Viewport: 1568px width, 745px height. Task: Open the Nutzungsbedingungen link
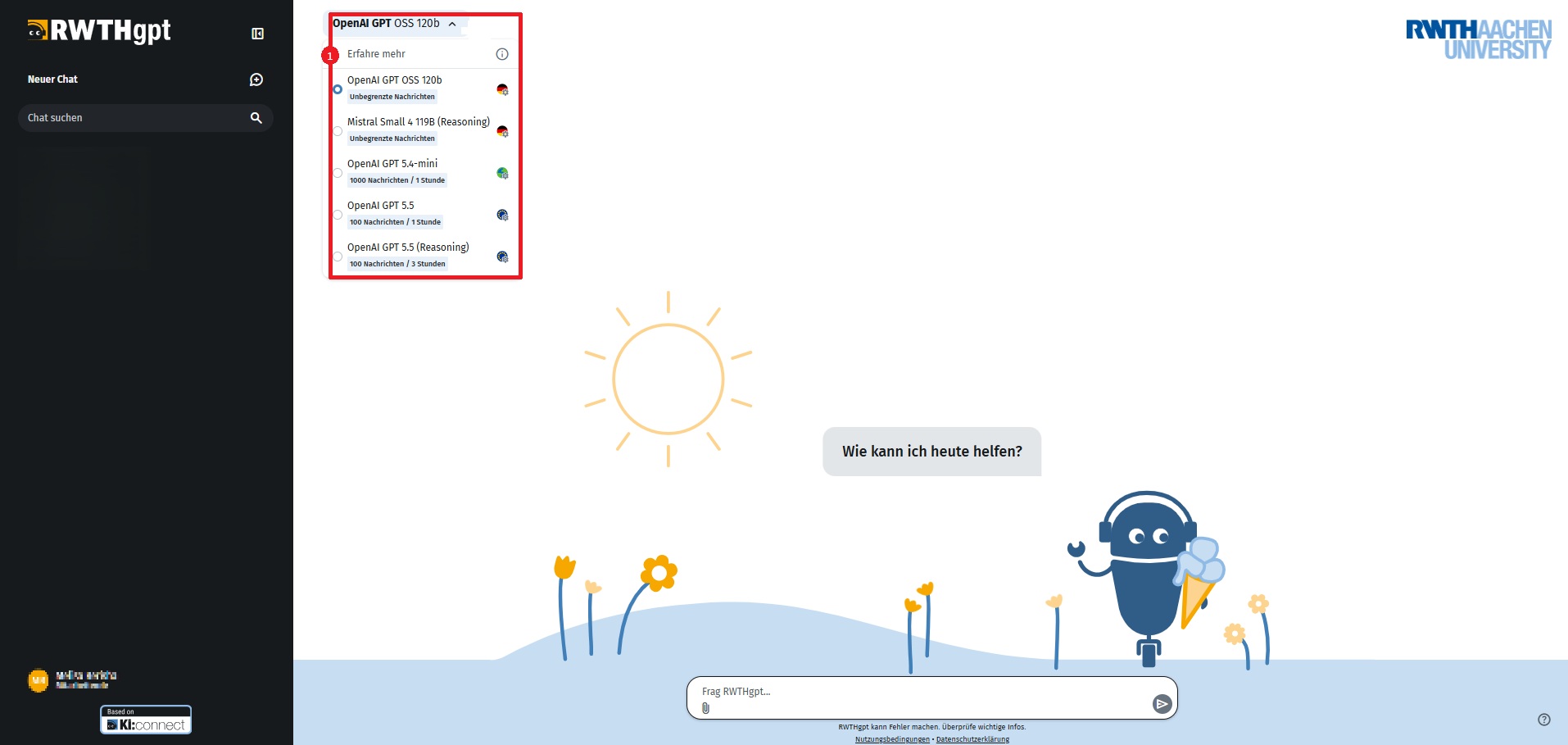click(892, 739)
